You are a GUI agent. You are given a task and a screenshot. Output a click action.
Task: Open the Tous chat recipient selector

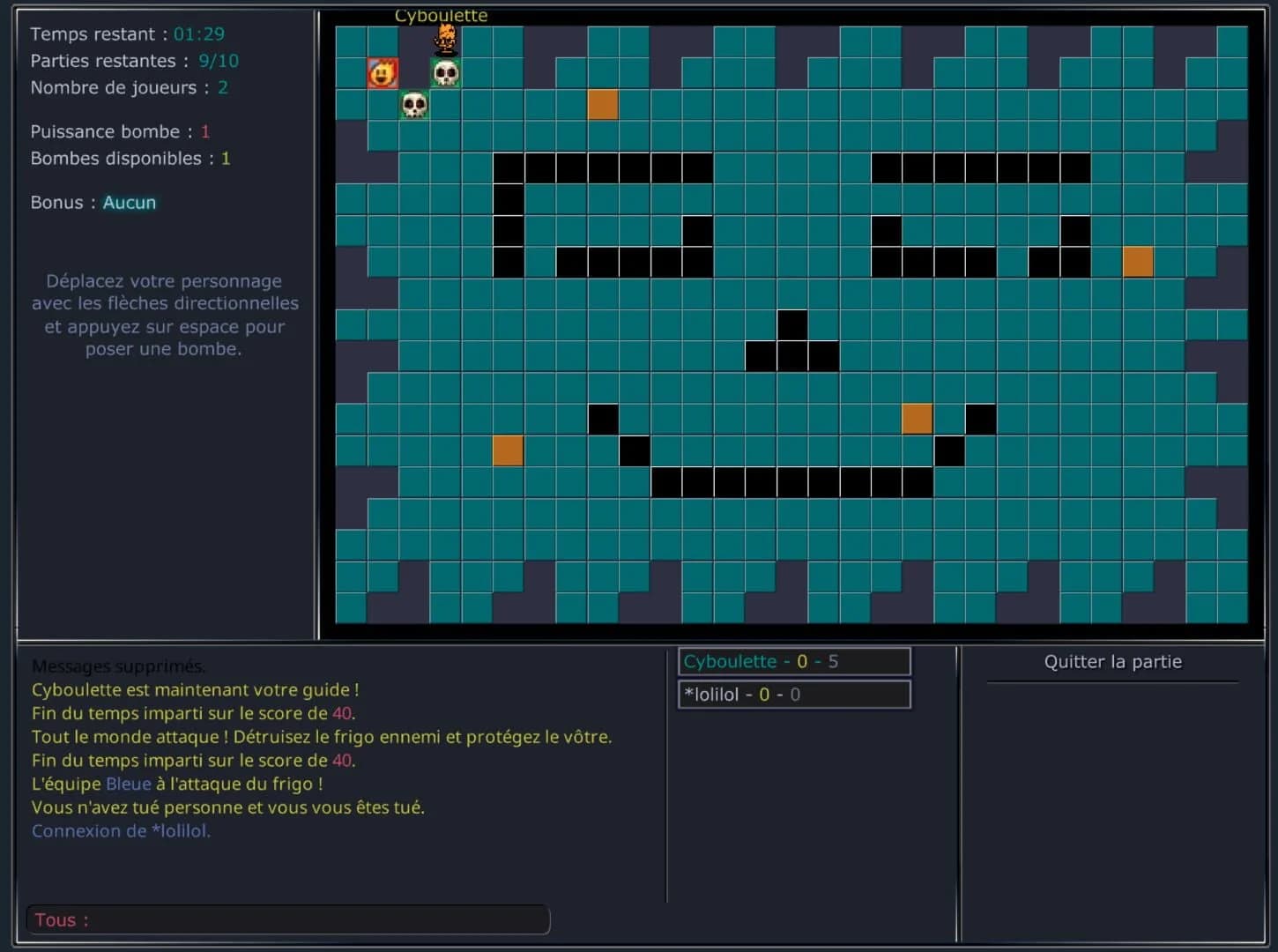click(60, 919)
